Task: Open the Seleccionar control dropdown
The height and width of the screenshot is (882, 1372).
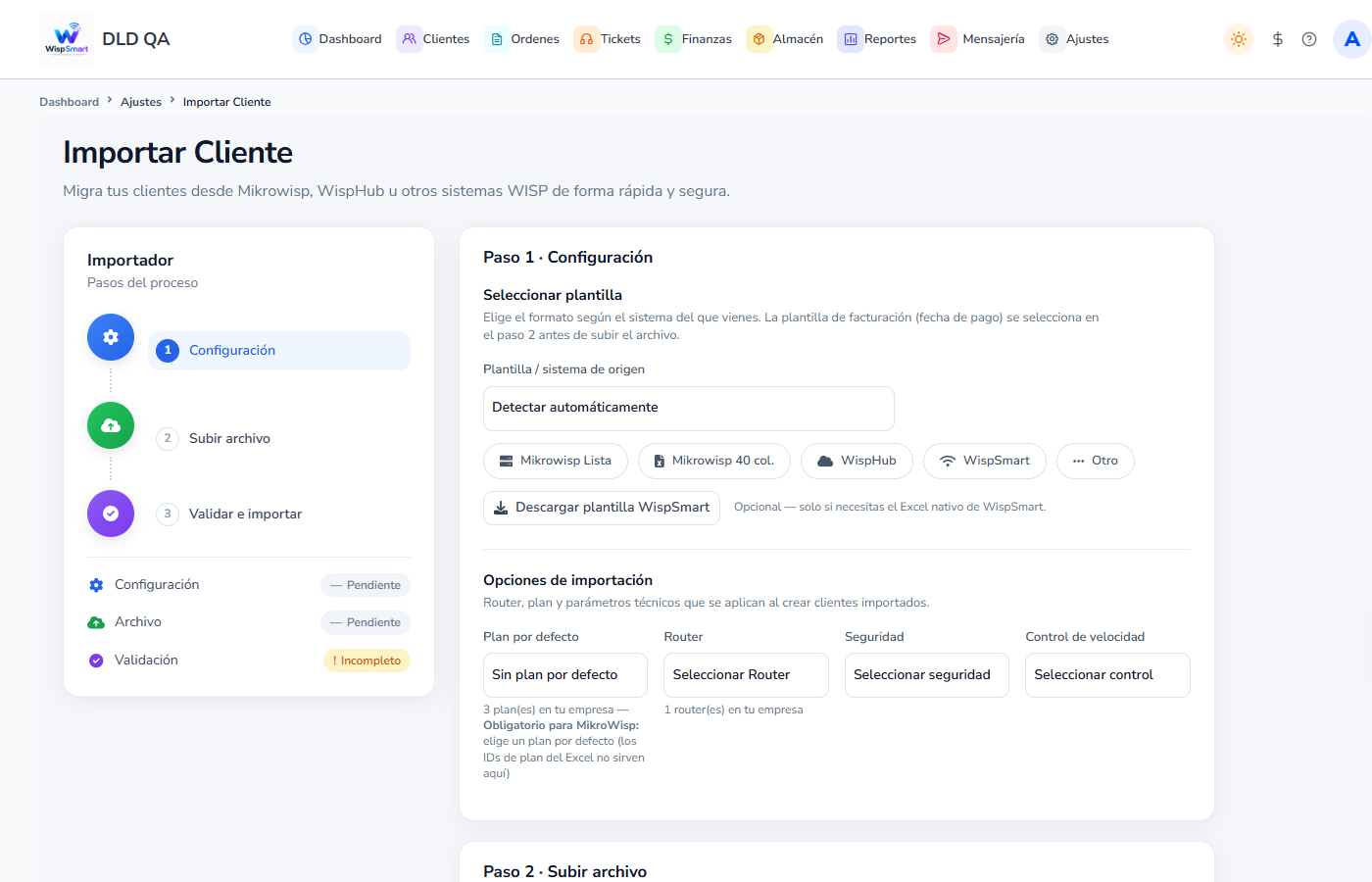Action: (1108, 675)
